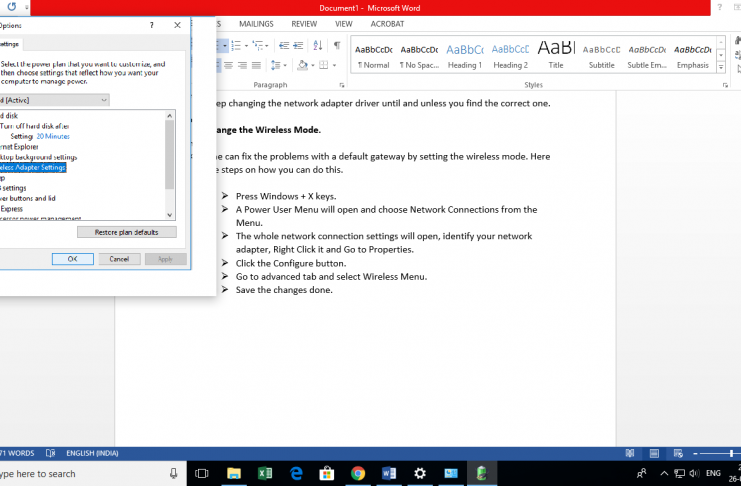Click the Sort A-Z icon
This screenshot has width=741, height=486.
pos(318,45)
